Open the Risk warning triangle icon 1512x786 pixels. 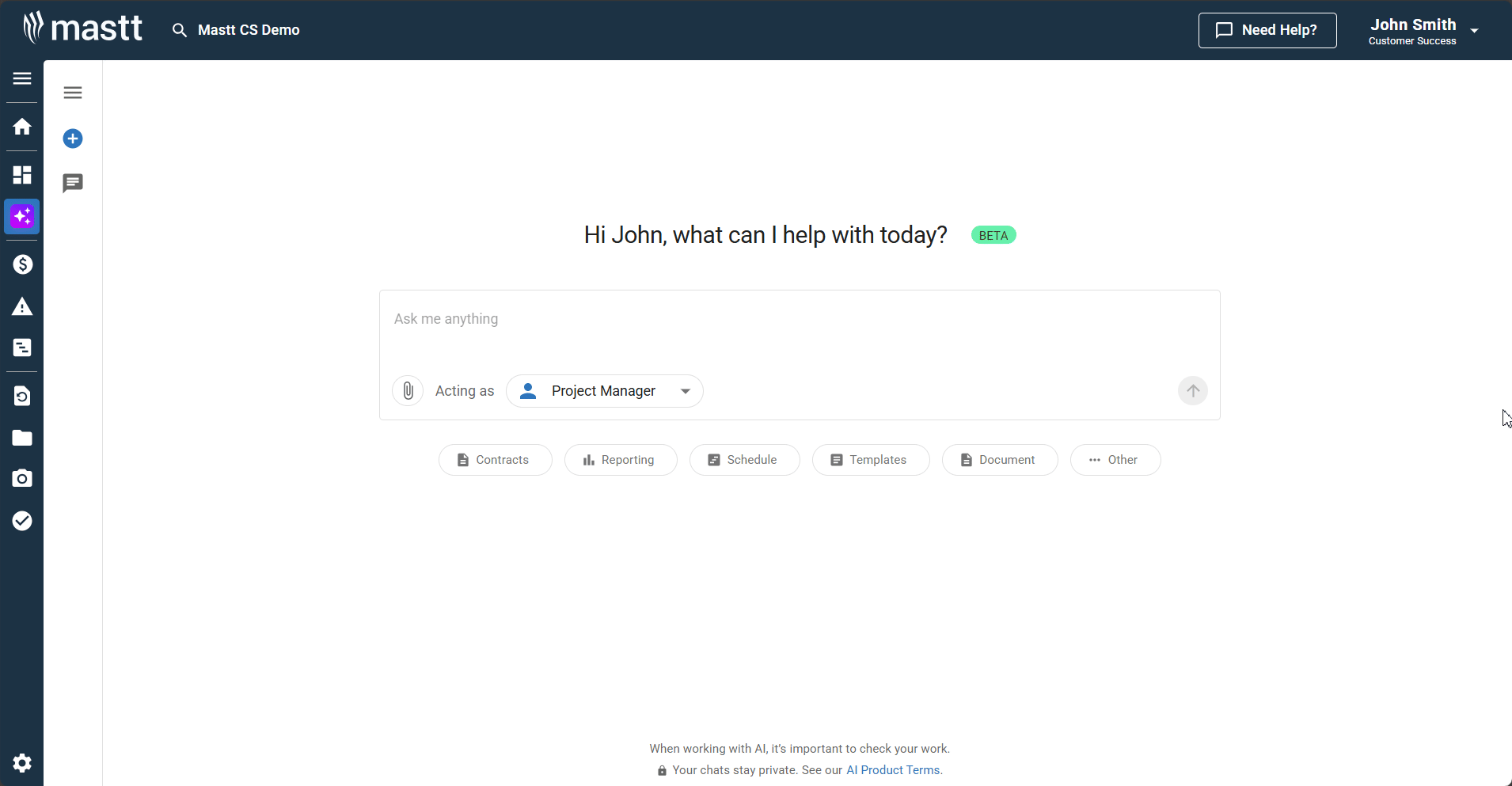(x=22, y=306)
